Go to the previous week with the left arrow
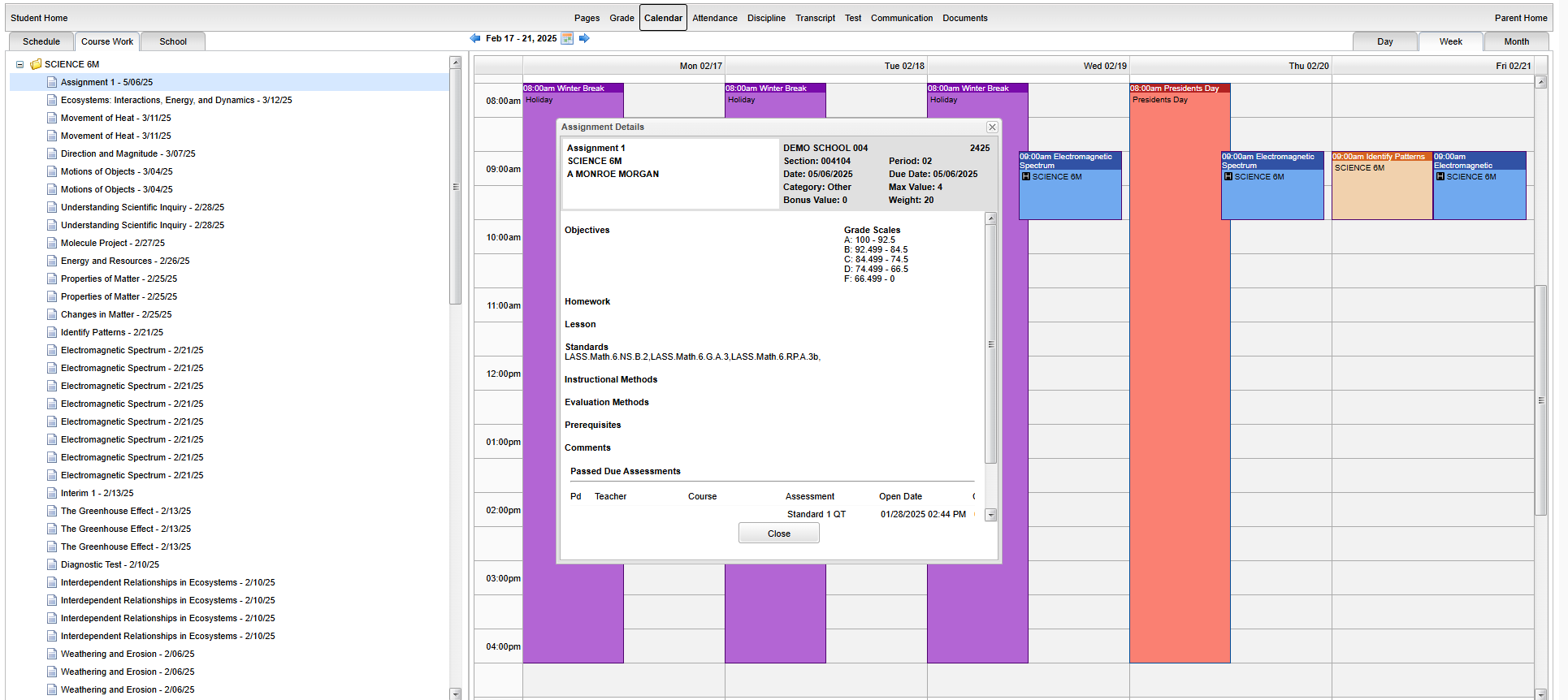Screen dimensions: 1568x700 tap(475, 38)
